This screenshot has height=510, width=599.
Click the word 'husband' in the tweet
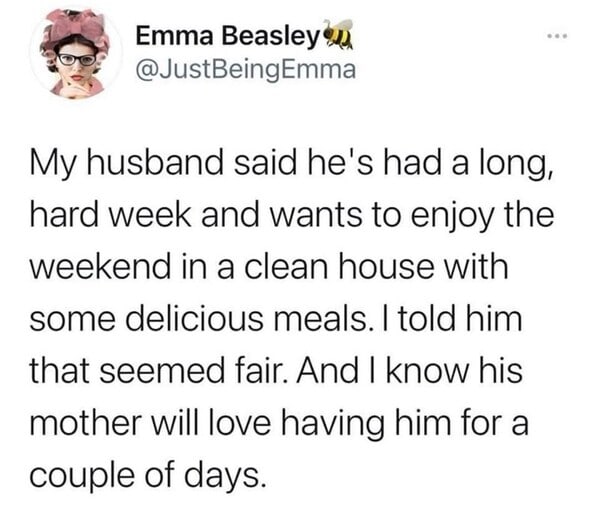(x=155, y=161)
